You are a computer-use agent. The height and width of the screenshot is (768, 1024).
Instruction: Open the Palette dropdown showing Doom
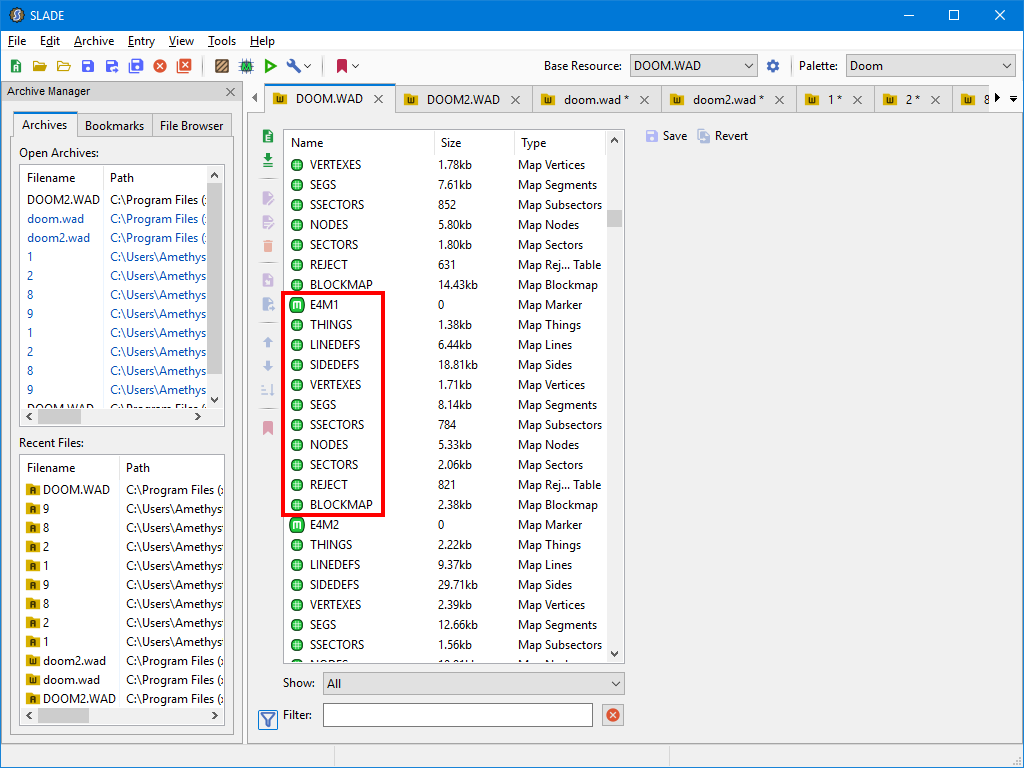pyautogui.click(x=931, y=66)
